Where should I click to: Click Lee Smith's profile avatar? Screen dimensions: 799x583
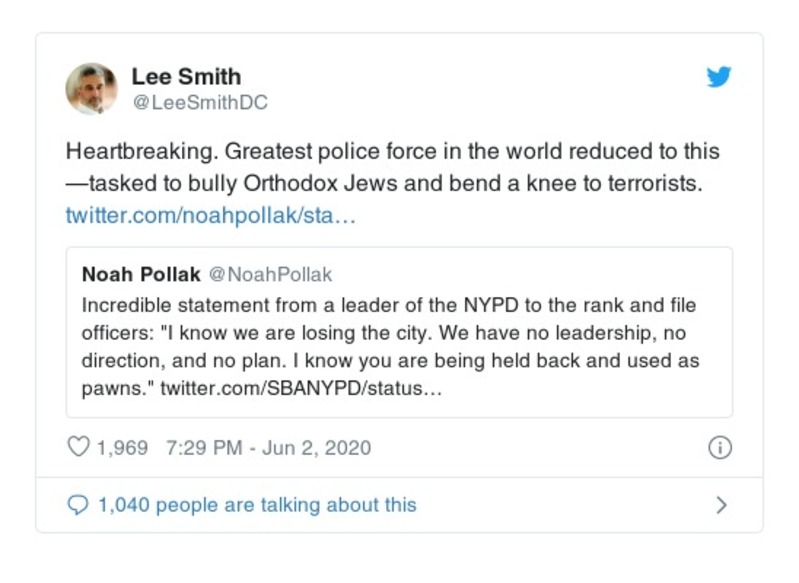tap(91, 88)
